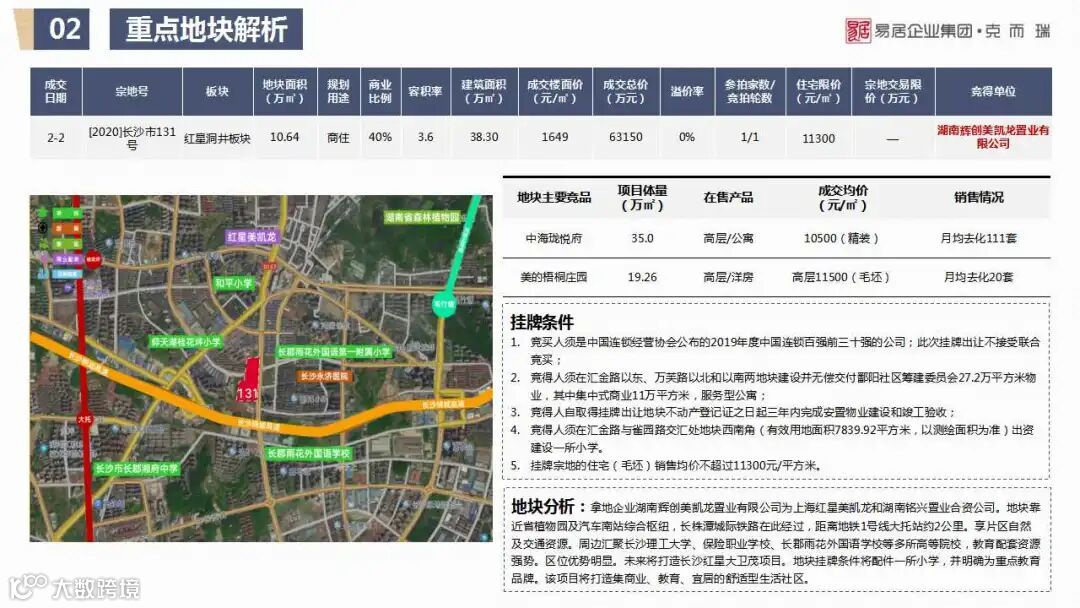Click the 在售产品 header
Screen dimensions: 1080x608
(728, 198)
